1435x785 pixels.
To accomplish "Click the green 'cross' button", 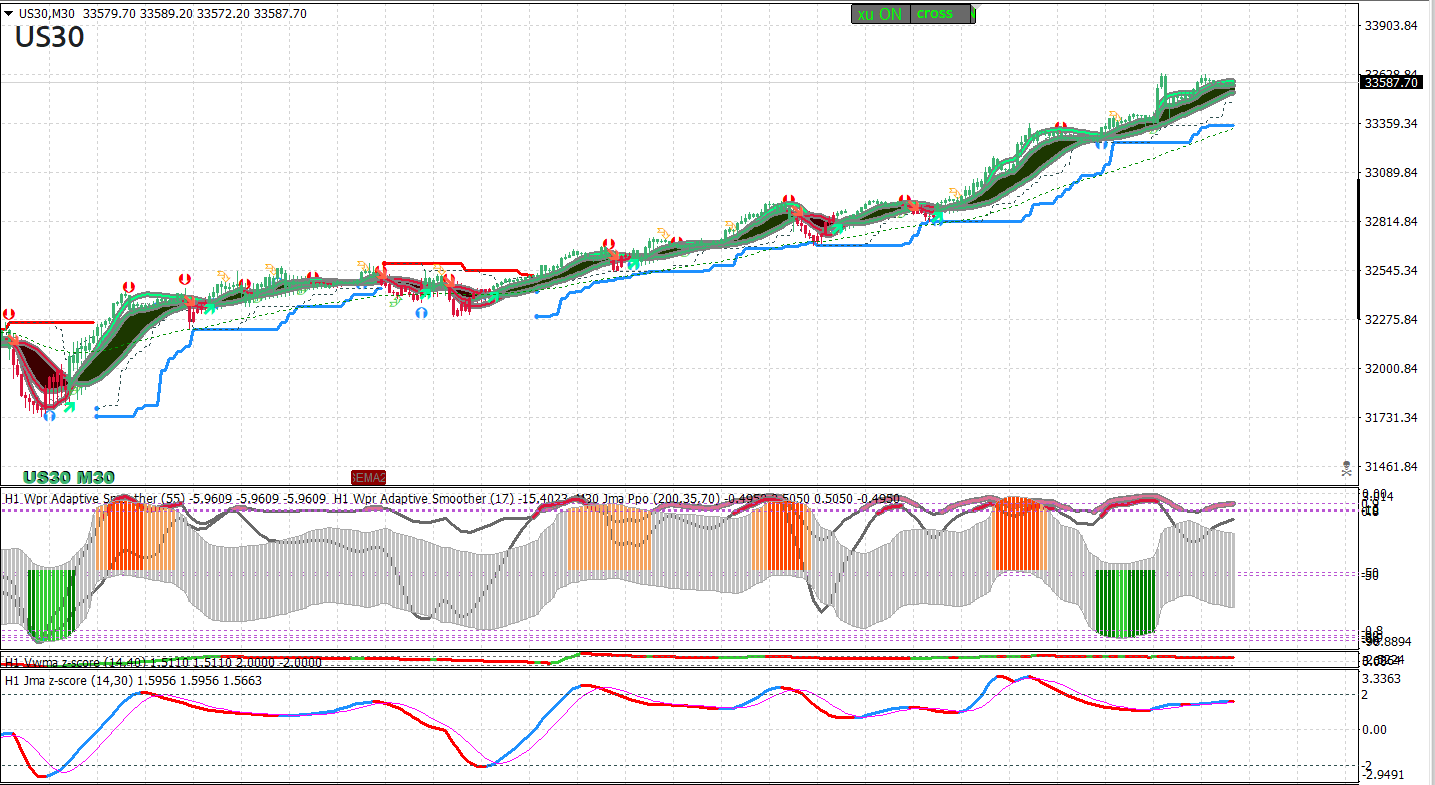I will 941,14.
